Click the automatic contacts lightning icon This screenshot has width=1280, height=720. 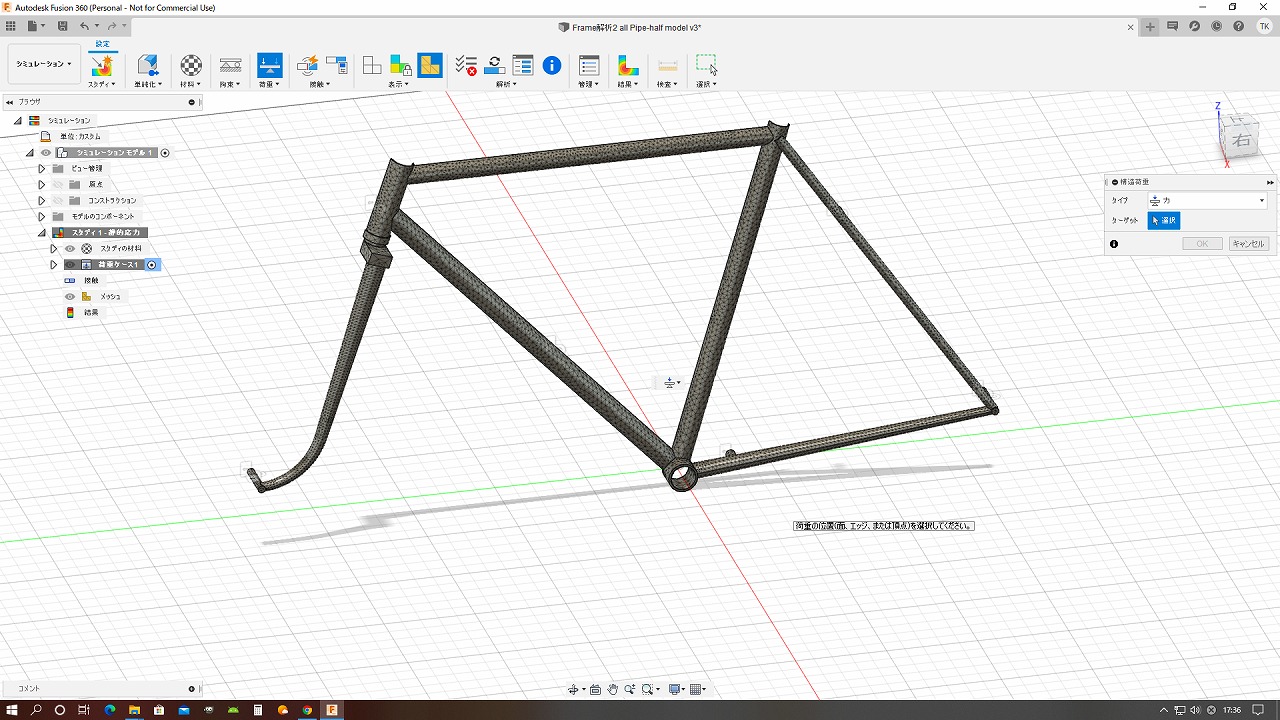308,66
